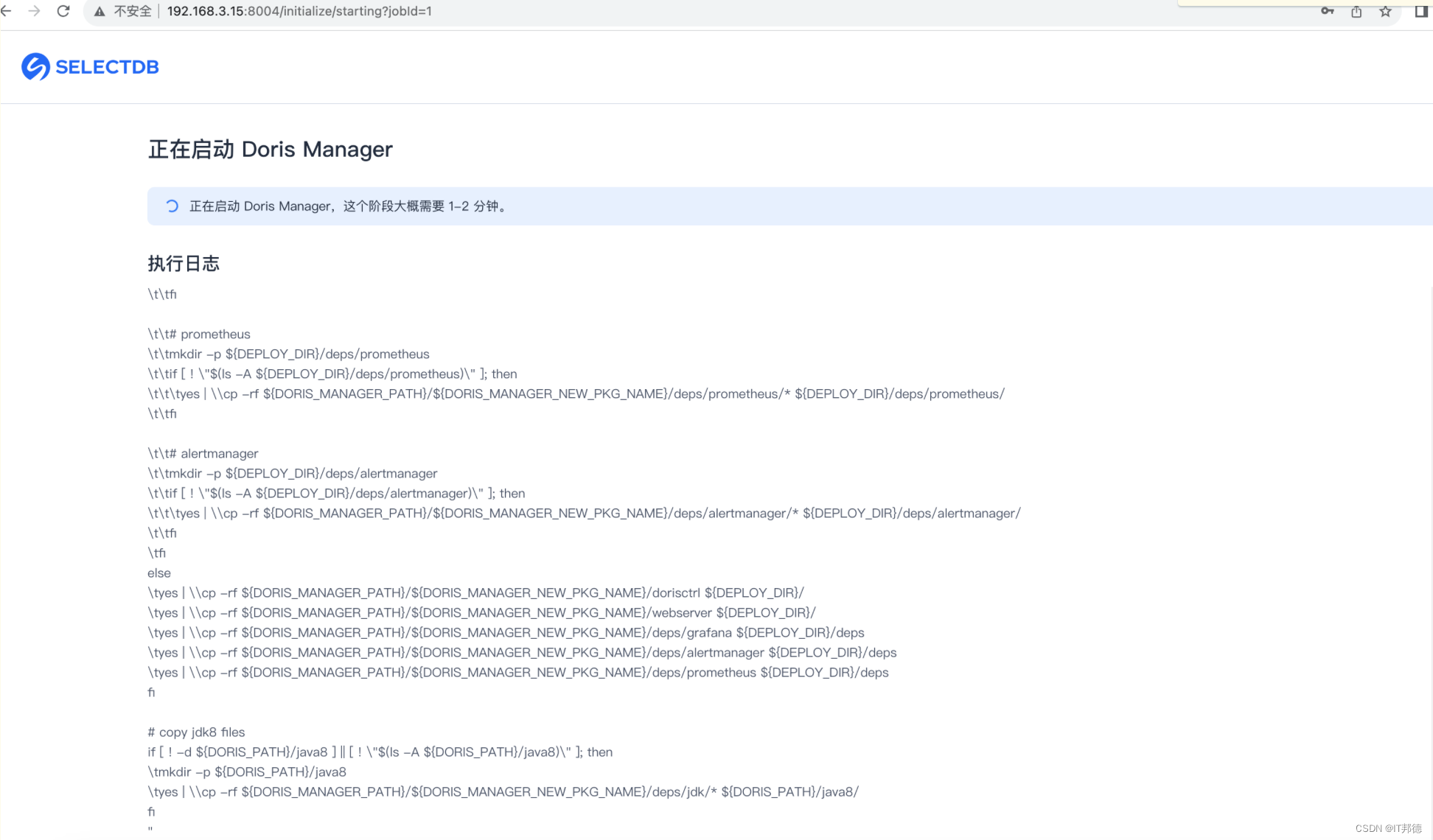Screen dimensions: 1433x840
Task: Click the log line copying dorisctrl to DEPLOY_DIR
Action: 475,593
